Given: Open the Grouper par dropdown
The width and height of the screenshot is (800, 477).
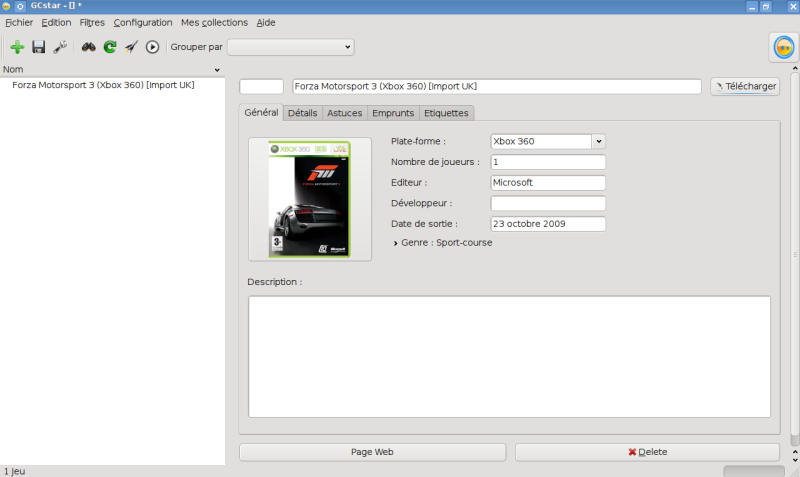Looking at the screenshot, I should [290, 47].
